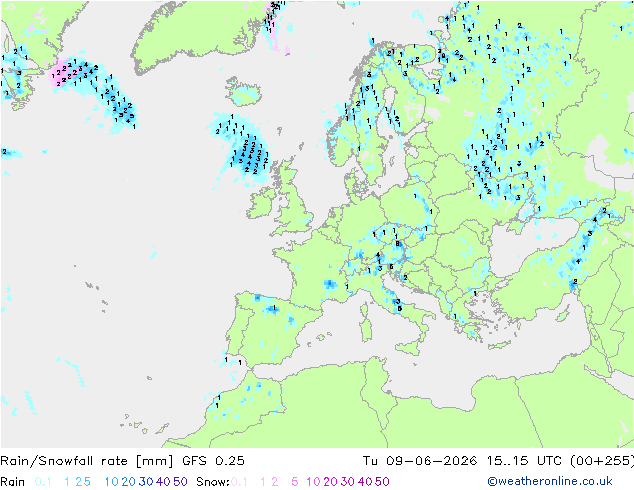Click the 'Rain' legend label

[13, 482]
